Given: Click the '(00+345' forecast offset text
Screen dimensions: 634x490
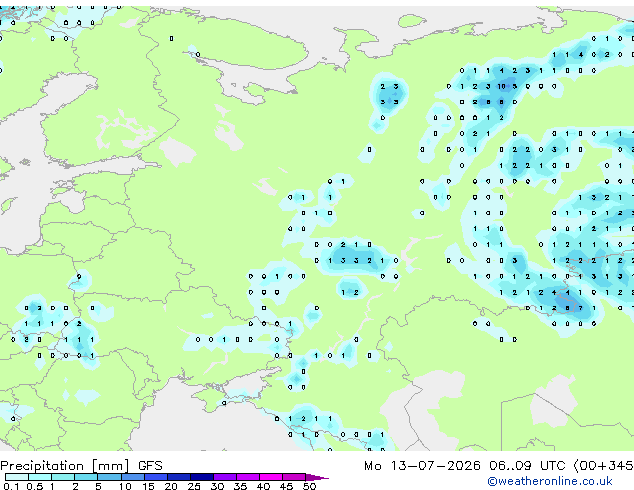Looking at the screenshot, I should [x=603, y=466].
